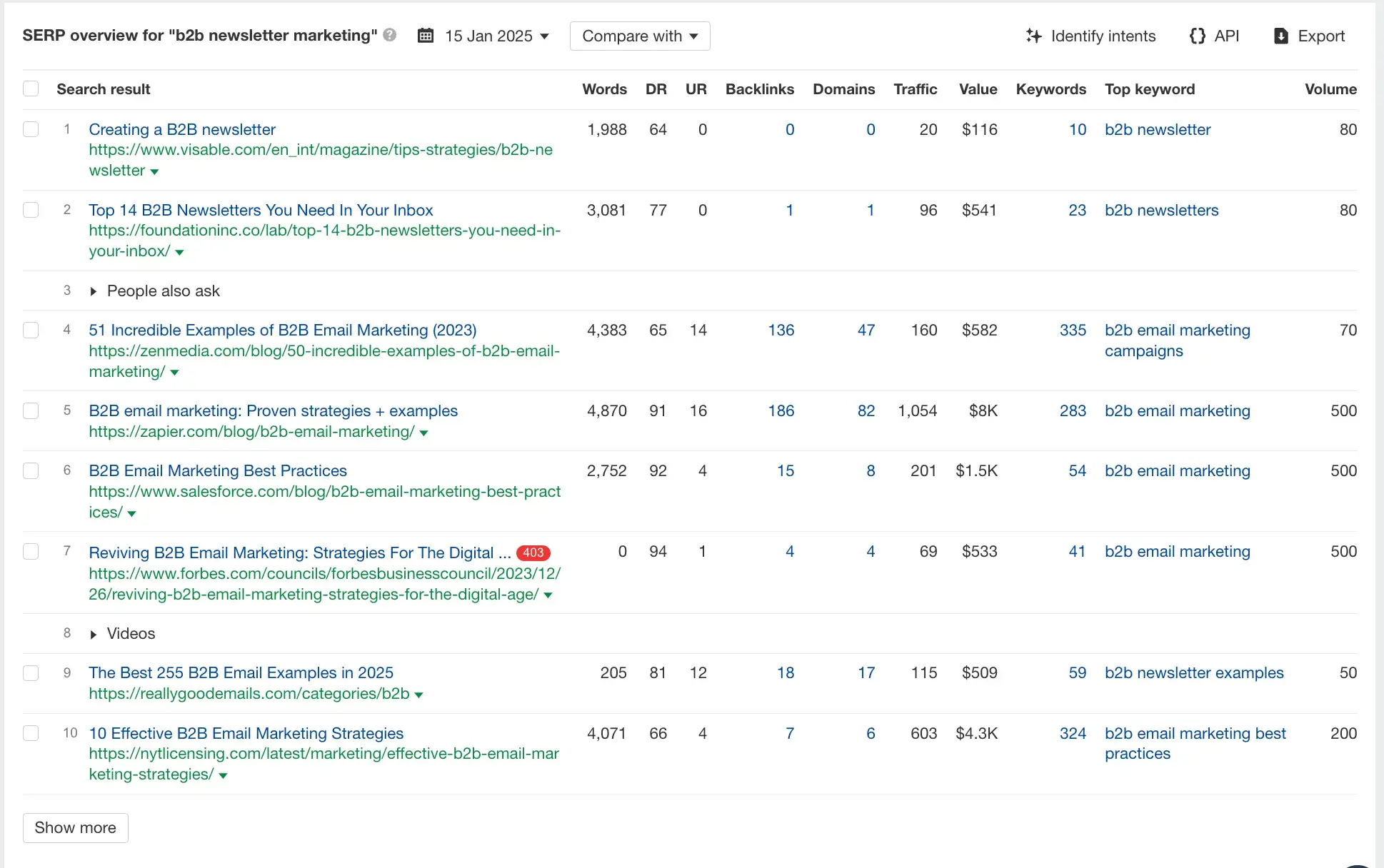Tick the checkbox for the Zapier B2B email marketing result
Viewport: 1384px width, 868px height.
point(31,410)
